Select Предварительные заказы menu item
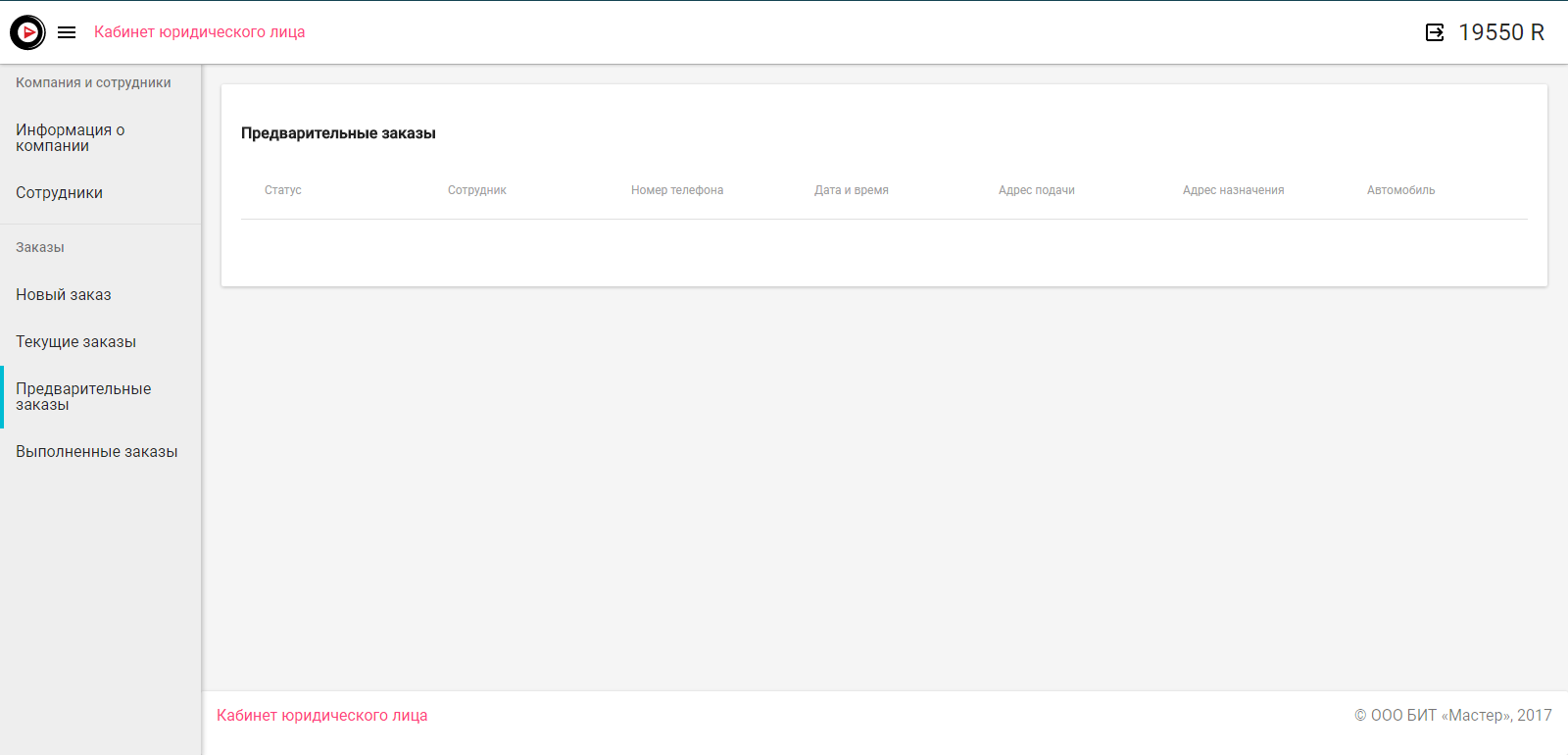The width and height of the screenshot is (1568, 755). tap(83, 397)
